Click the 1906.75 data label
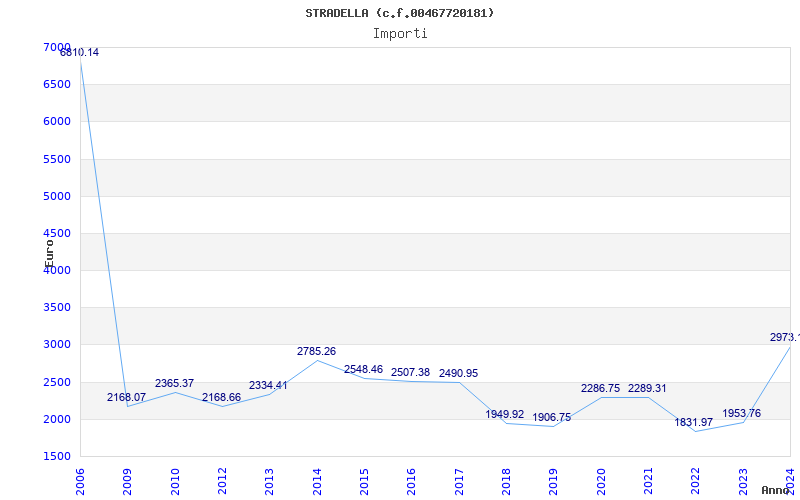This screenshot has width=800, height=500. point(552,417)
